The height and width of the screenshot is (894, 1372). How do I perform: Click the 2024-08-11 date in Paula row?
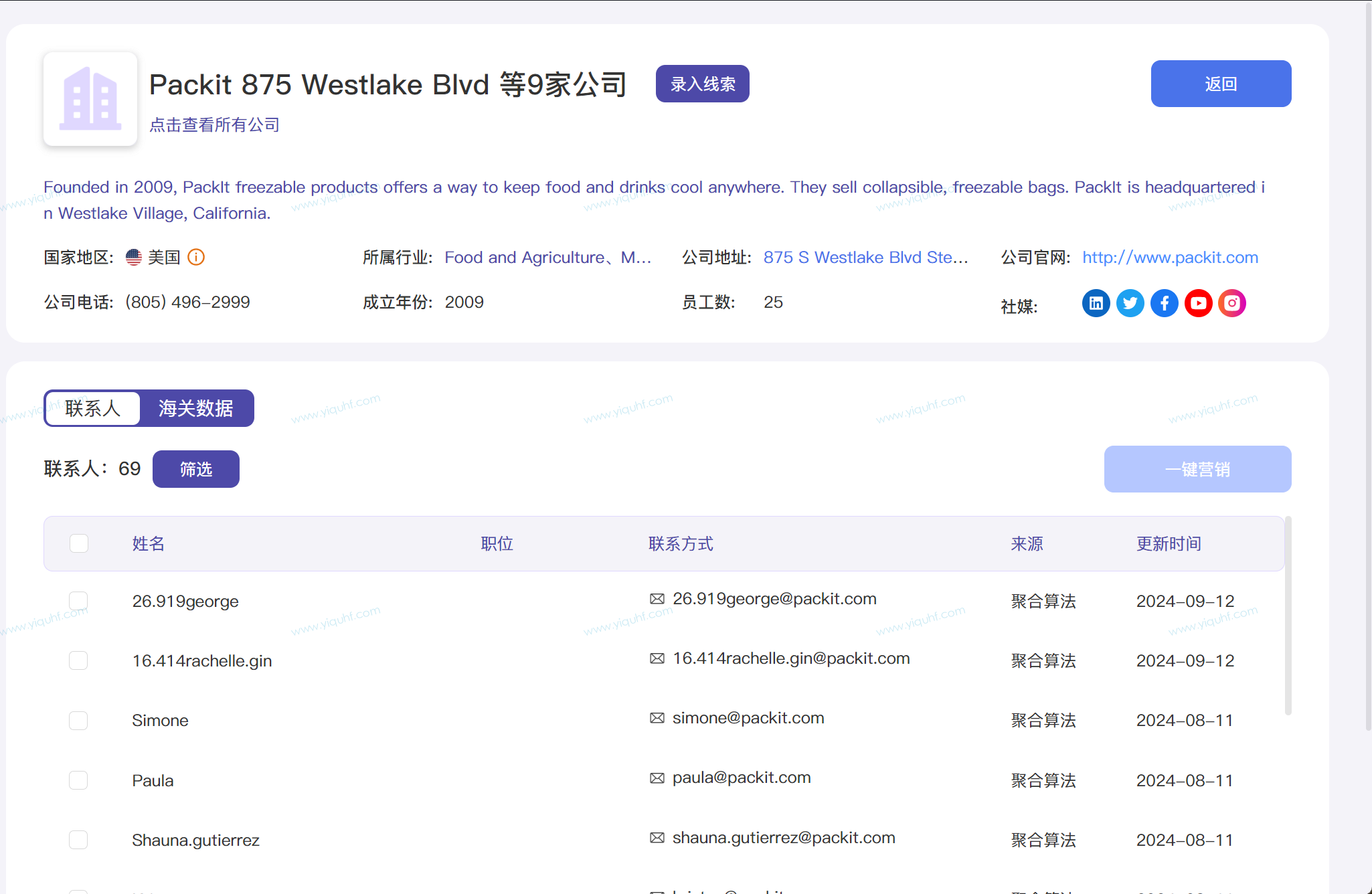[1185, 781]
